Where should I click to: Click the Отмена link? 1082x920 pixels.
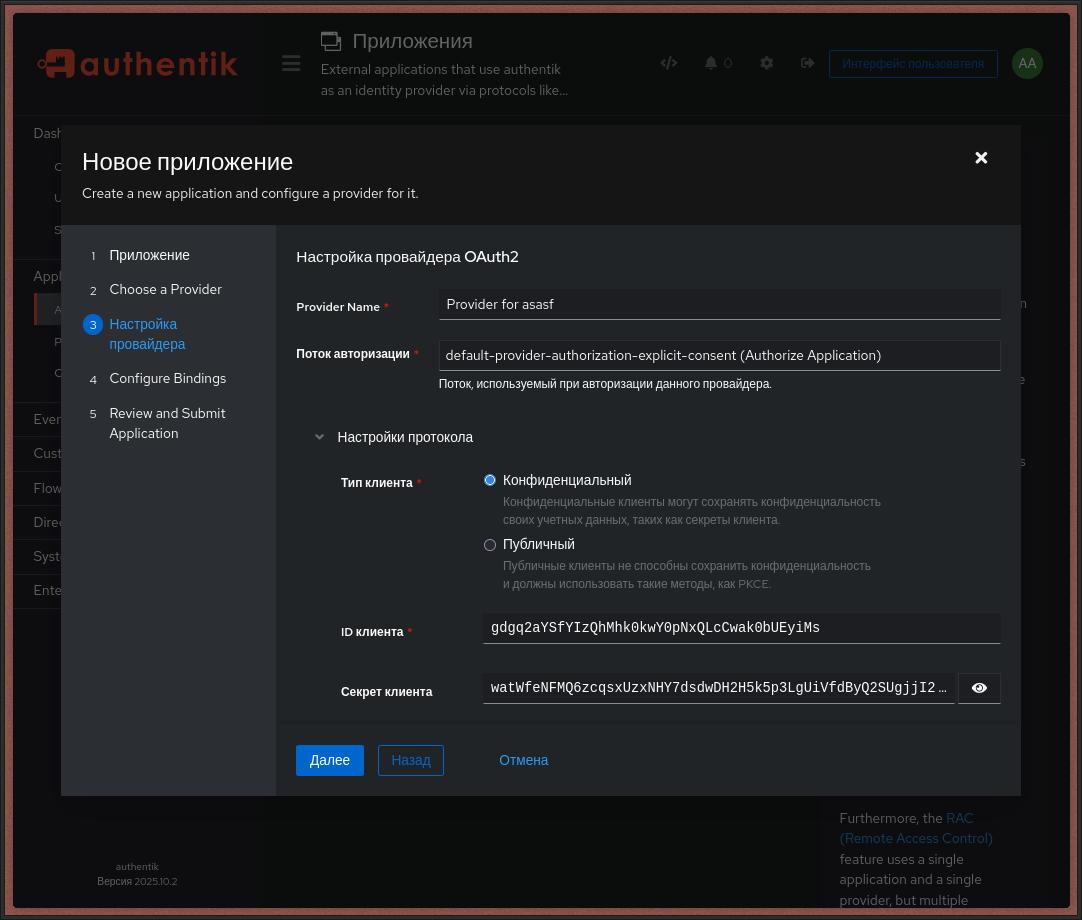click(x=523, y=760)
